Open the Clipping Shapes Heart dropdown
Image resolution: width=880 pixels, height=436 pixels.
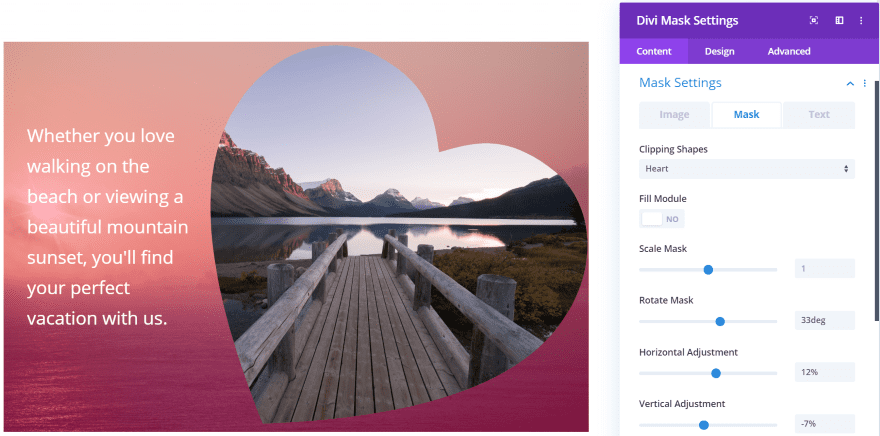[x=746, y=168]
